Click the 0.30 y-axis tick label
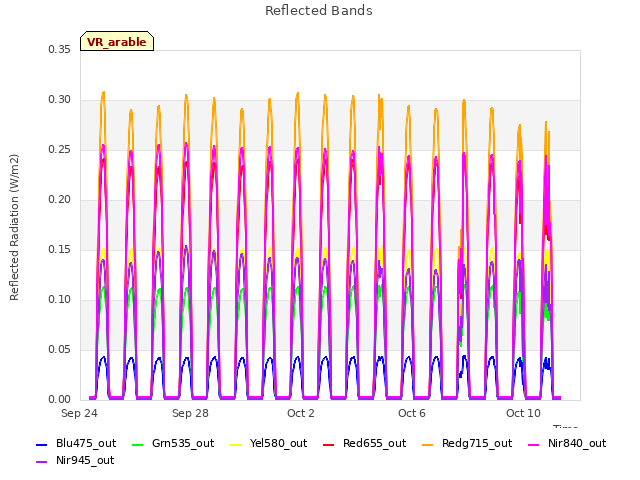The width and height of the screenshot is (640, 480). [60, 100]
